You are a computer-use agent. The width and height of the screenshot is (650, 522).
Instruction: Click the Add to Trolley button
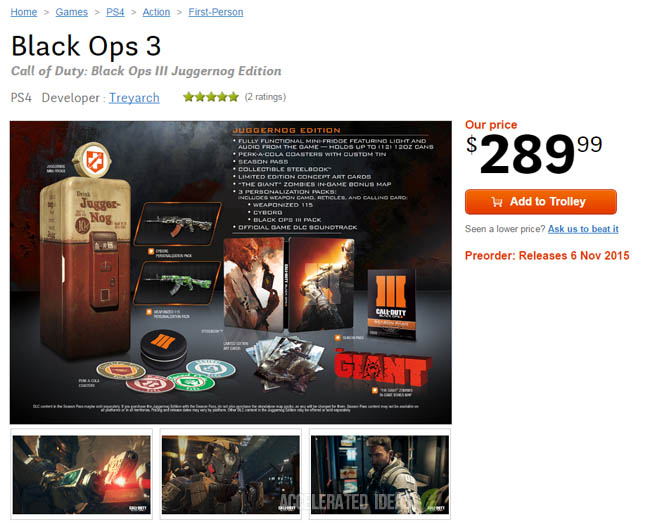point(541,202)
